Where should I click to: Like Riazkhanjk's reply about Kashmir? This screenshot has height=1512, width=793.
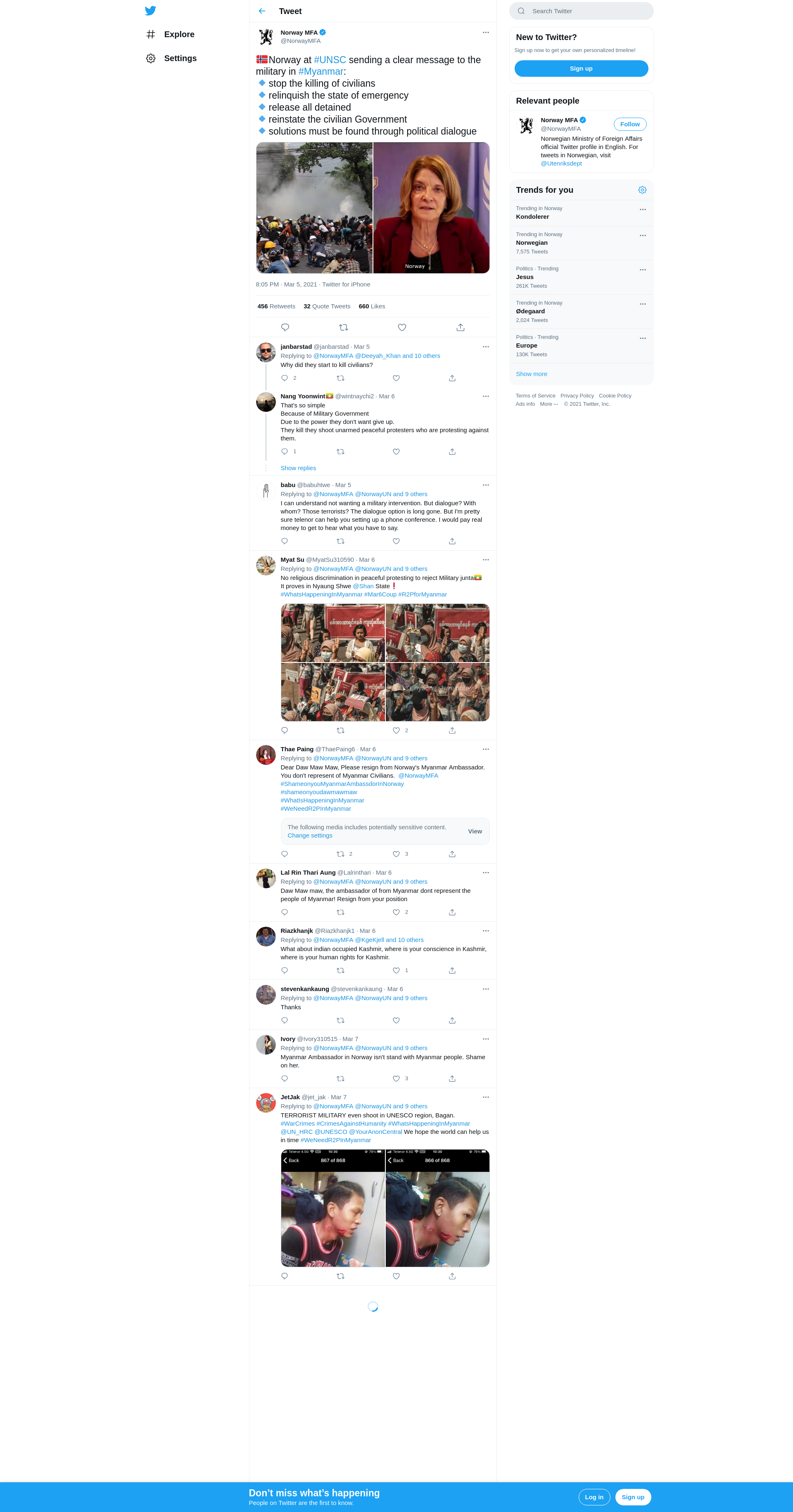pos(396,971)
